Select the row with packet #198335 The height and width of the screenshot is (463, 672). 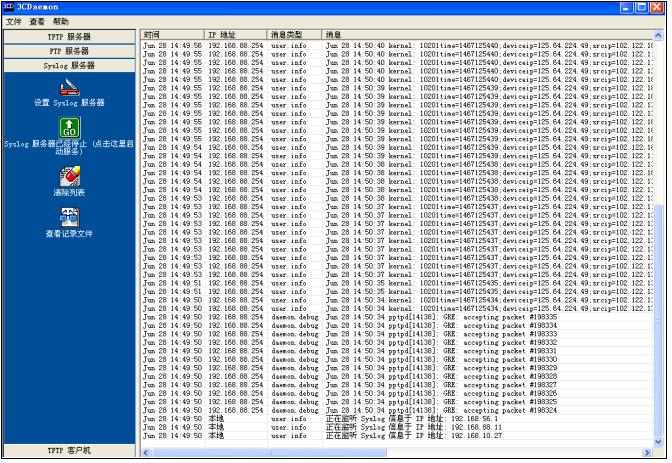click(397, 317)
